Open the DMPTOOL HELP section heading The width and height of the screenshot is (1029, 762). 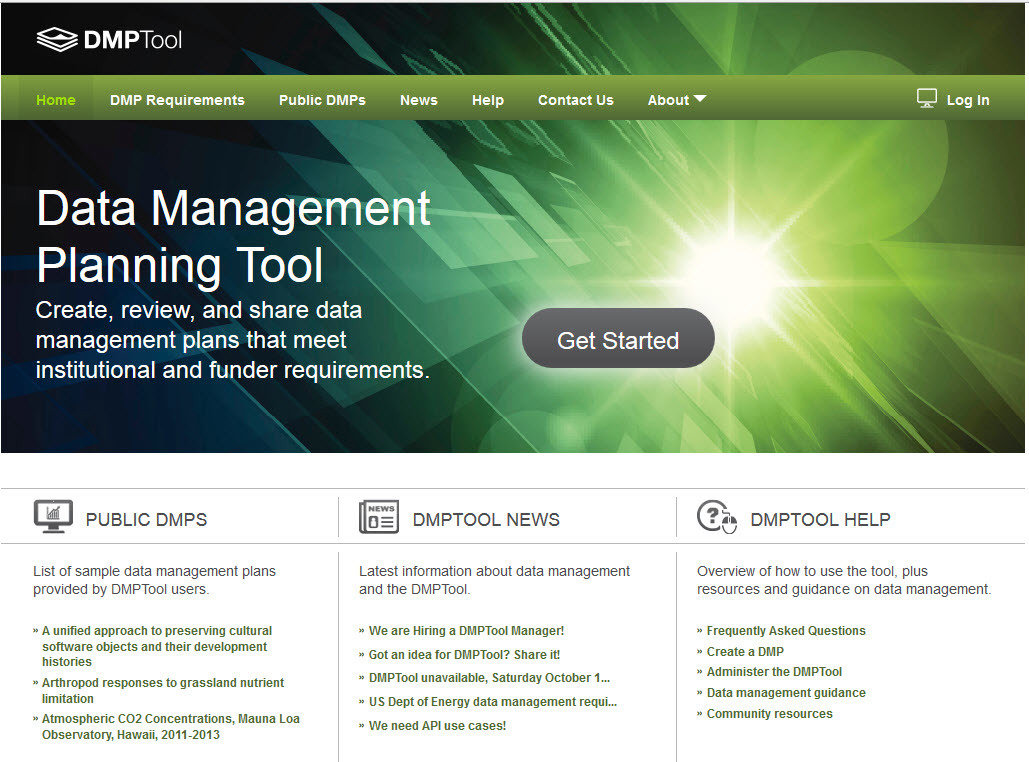[820, 520]
